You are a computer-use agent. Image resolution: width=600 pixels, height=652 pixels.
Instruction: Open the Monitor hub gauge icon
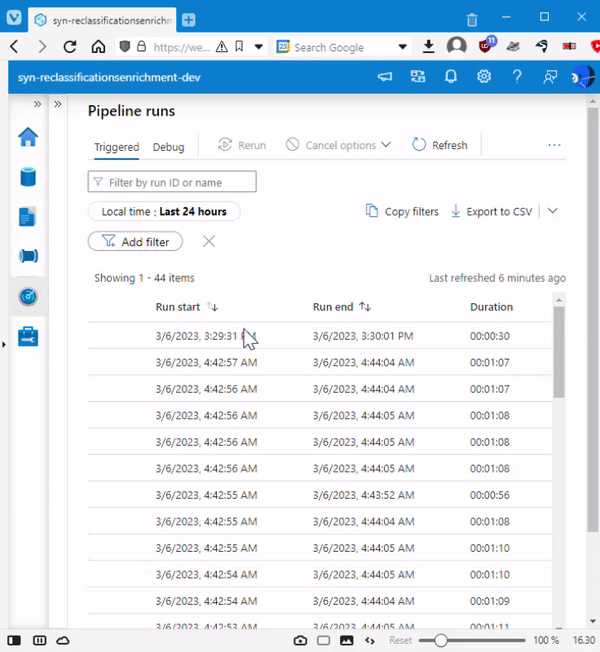point(28,296)
